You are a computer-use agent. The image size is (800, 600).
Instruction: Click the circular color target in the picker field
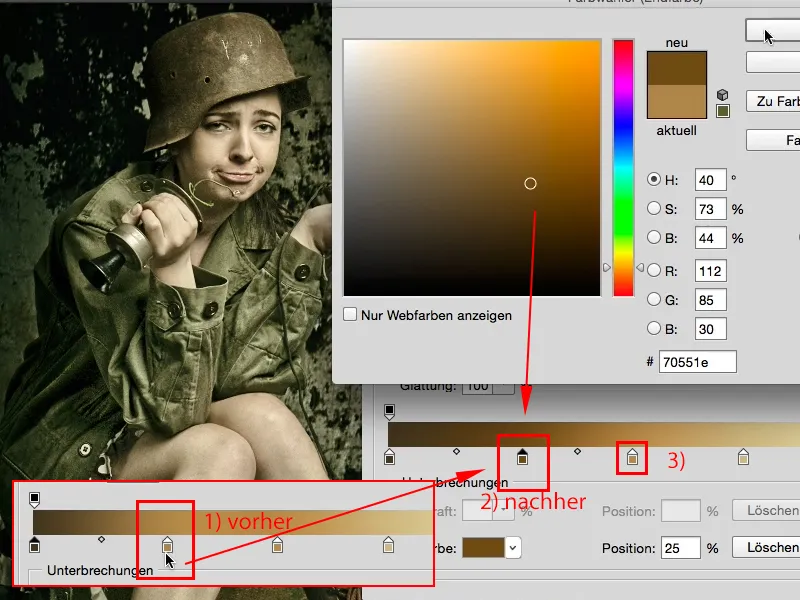530,184
